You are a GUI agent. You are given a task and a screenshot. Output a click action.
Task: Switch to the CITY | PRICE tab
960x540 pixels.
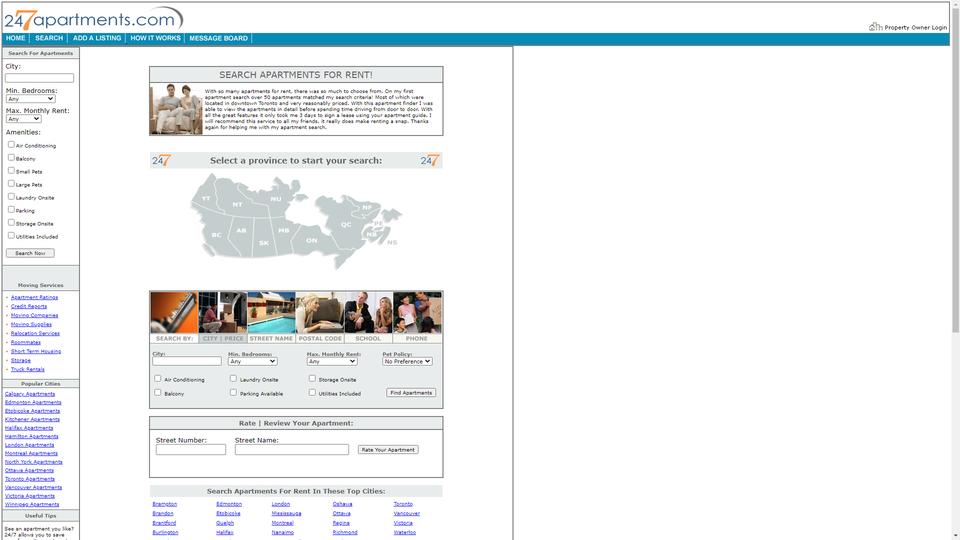pos(223,339)
